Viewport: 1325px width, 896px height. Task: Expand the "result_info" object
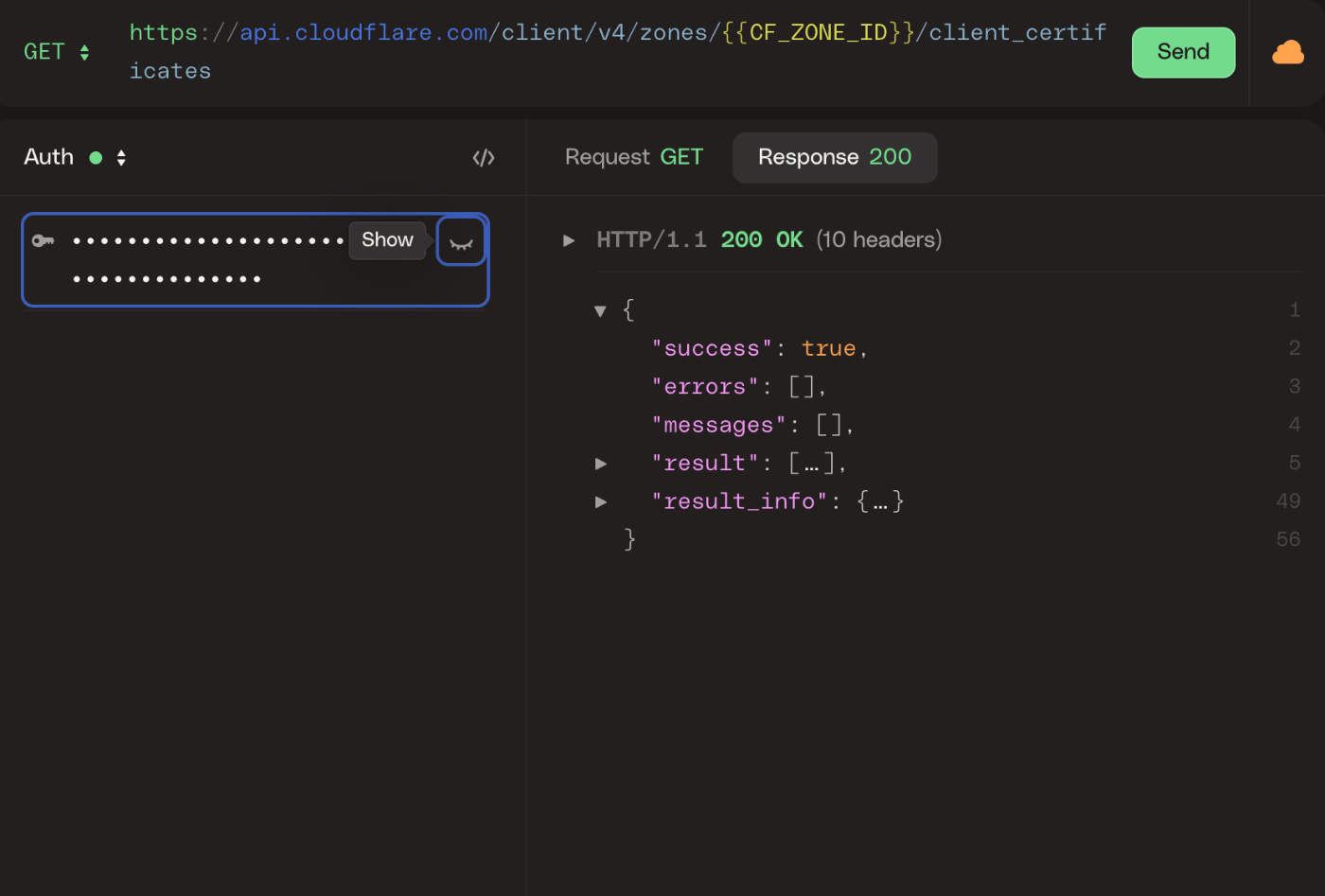coord(600,501)
